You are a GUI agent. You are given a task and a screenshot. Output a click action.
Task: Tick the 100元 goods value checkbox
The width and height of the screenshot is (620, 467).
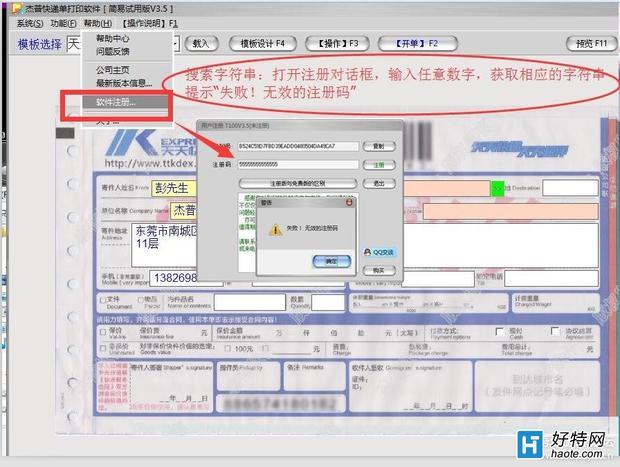tap(228, 349)
